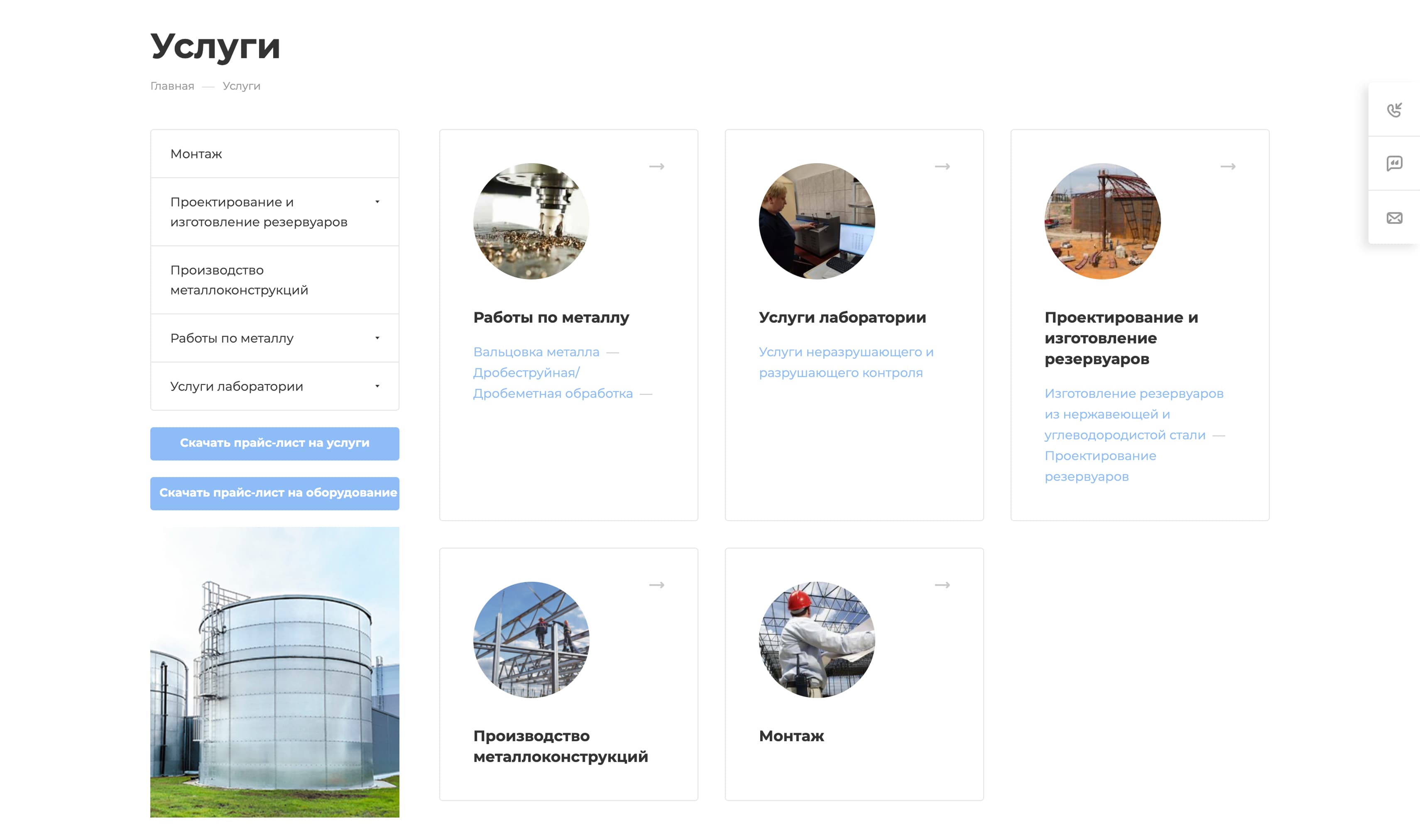Click arrow icon on Услуги лаборатории card
This screenshot has width=1420, height=840.
point(943,167)
